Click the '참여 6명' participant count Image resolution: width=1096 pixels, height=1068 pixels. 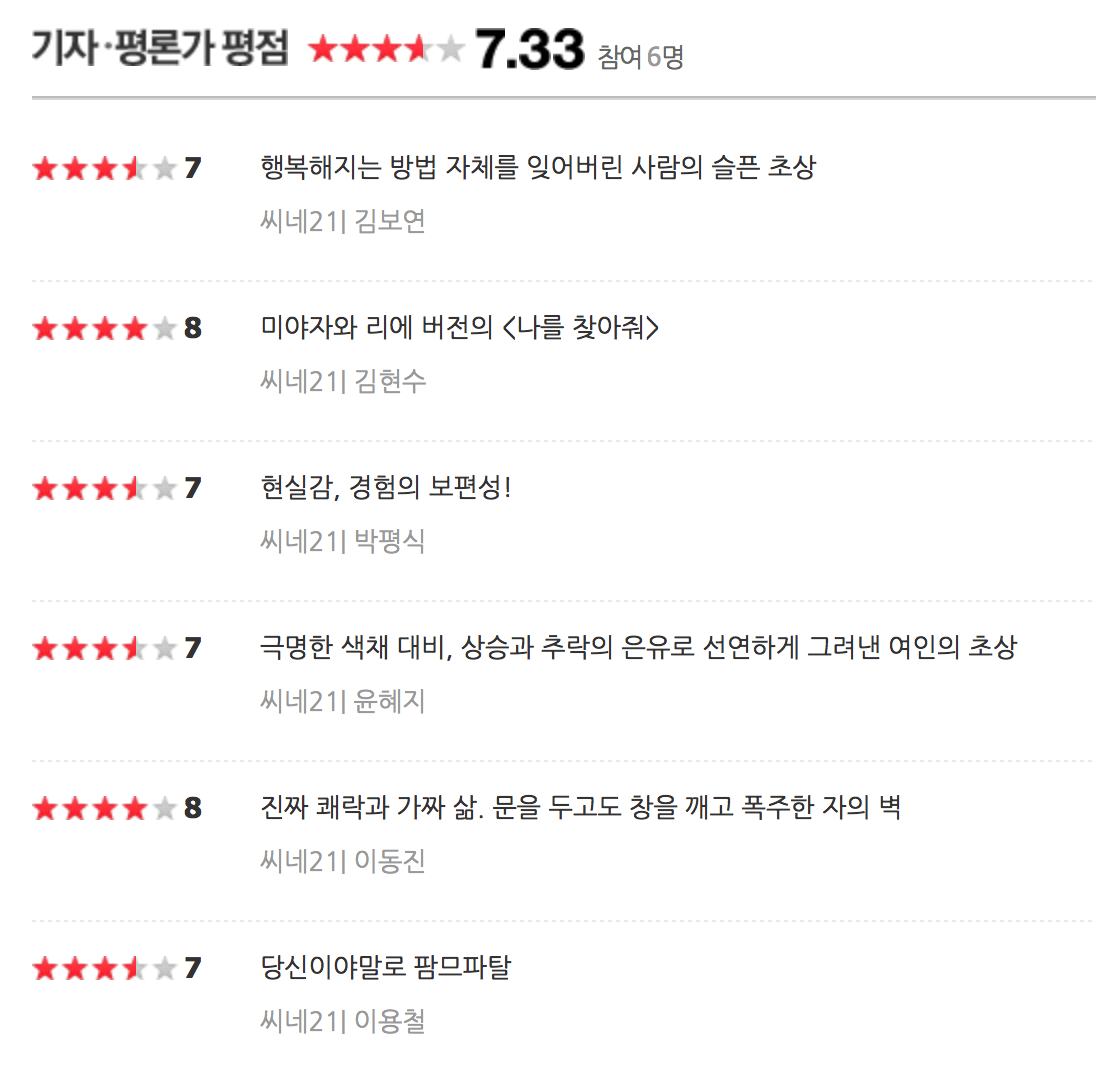click(640, 57)
